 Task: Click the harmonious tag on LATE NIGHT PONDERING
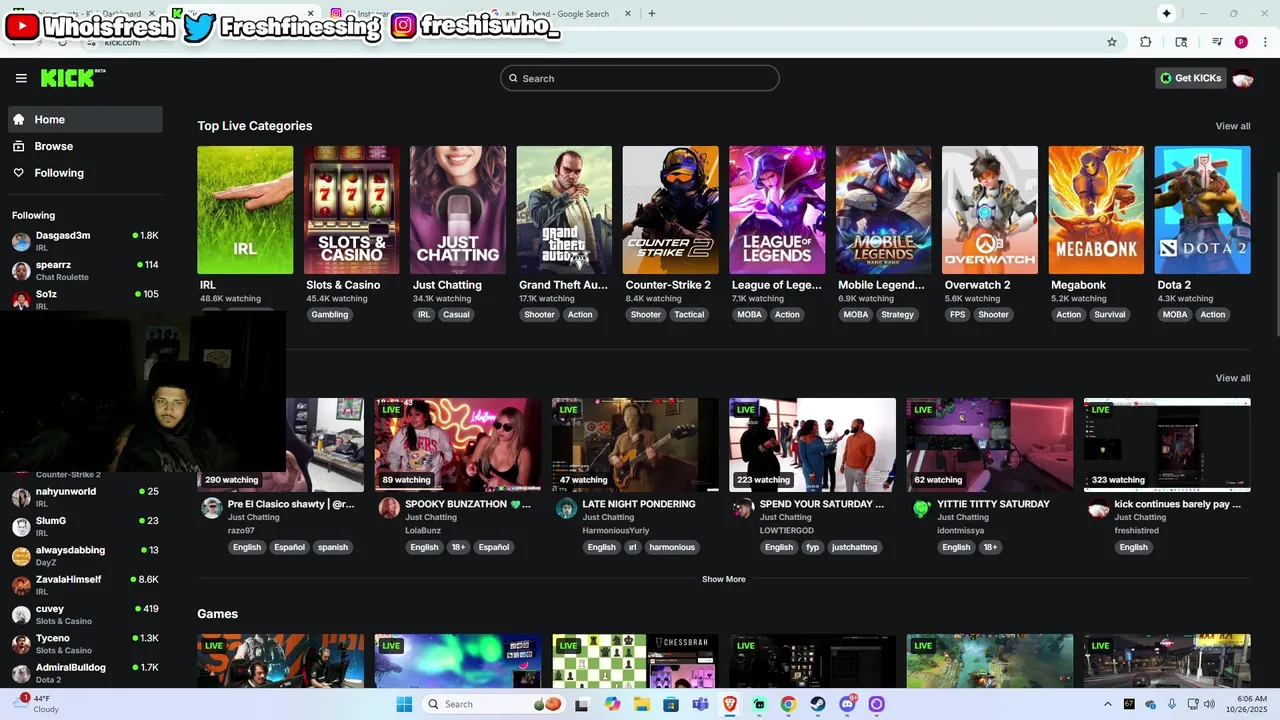pyautogui.click(x=672, y=547)
